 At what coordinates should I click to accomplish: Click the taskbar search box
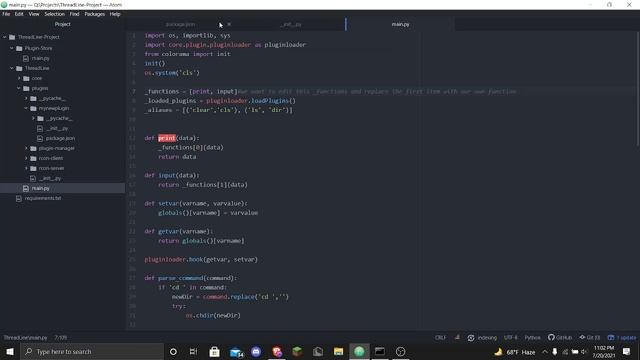tap(92, 351)
